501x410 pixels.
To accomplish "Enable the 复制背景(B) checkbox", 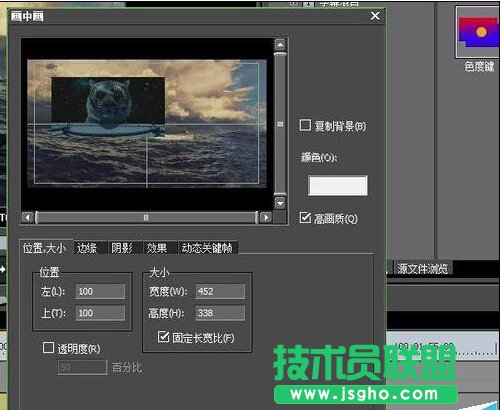I will tap(305, 125).
